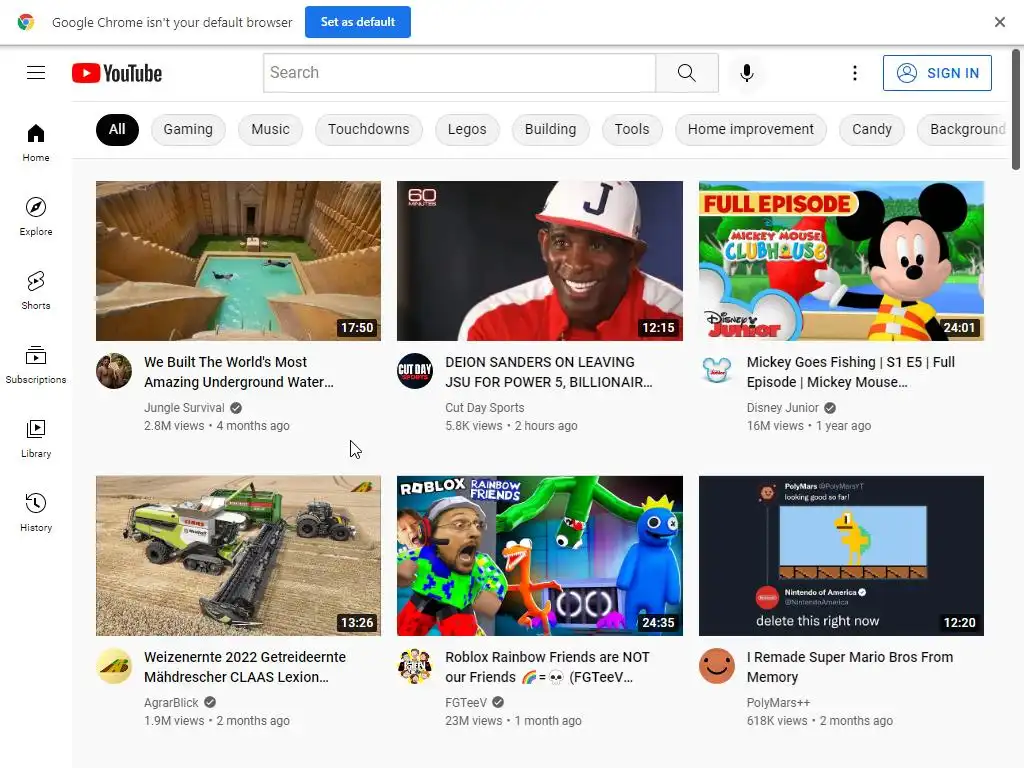Open 'I Remade Super Mario Bros' title

point(850,667)
